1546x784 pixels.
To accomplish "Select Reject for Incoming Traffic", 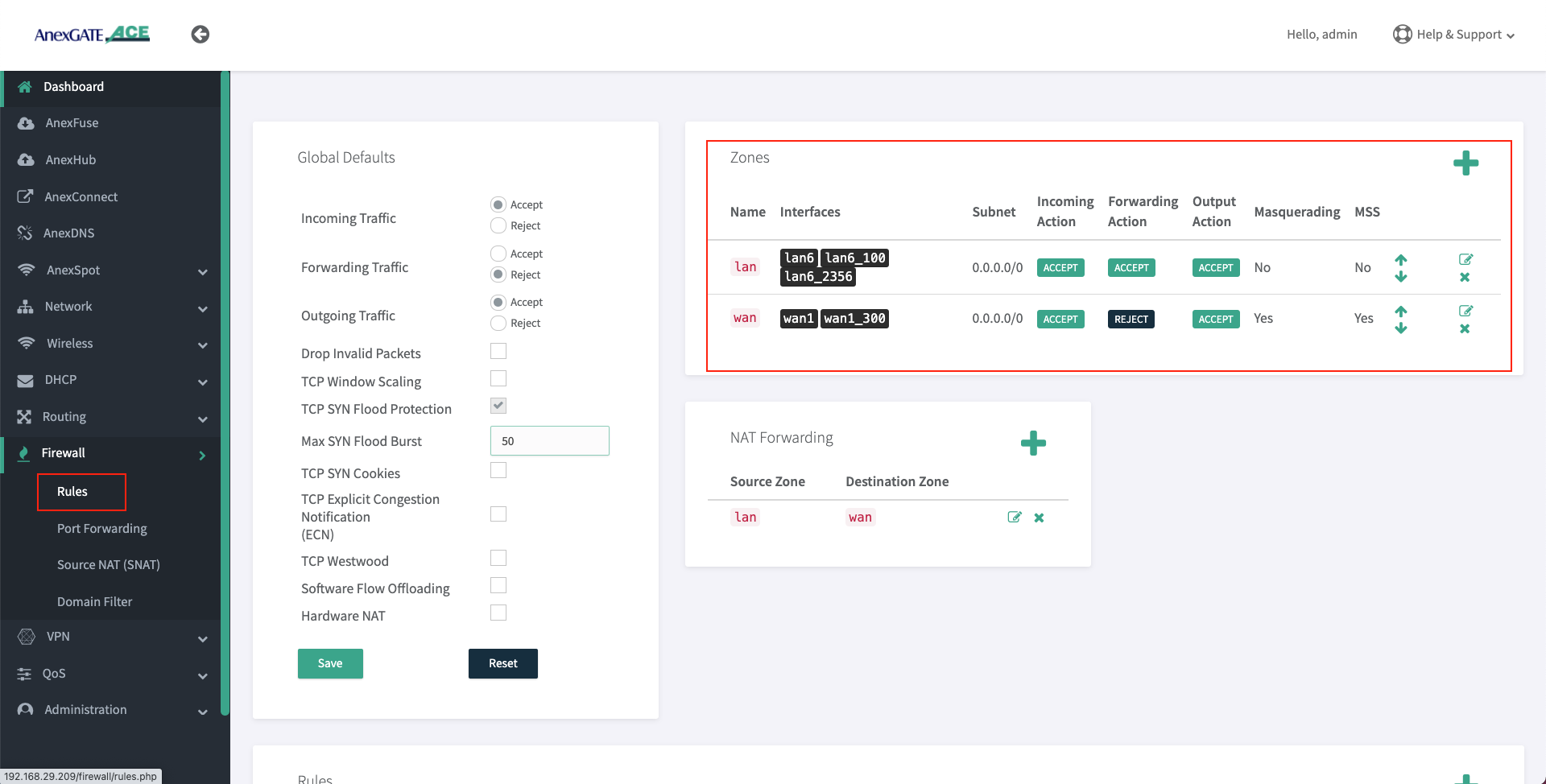I will [498, 225].
